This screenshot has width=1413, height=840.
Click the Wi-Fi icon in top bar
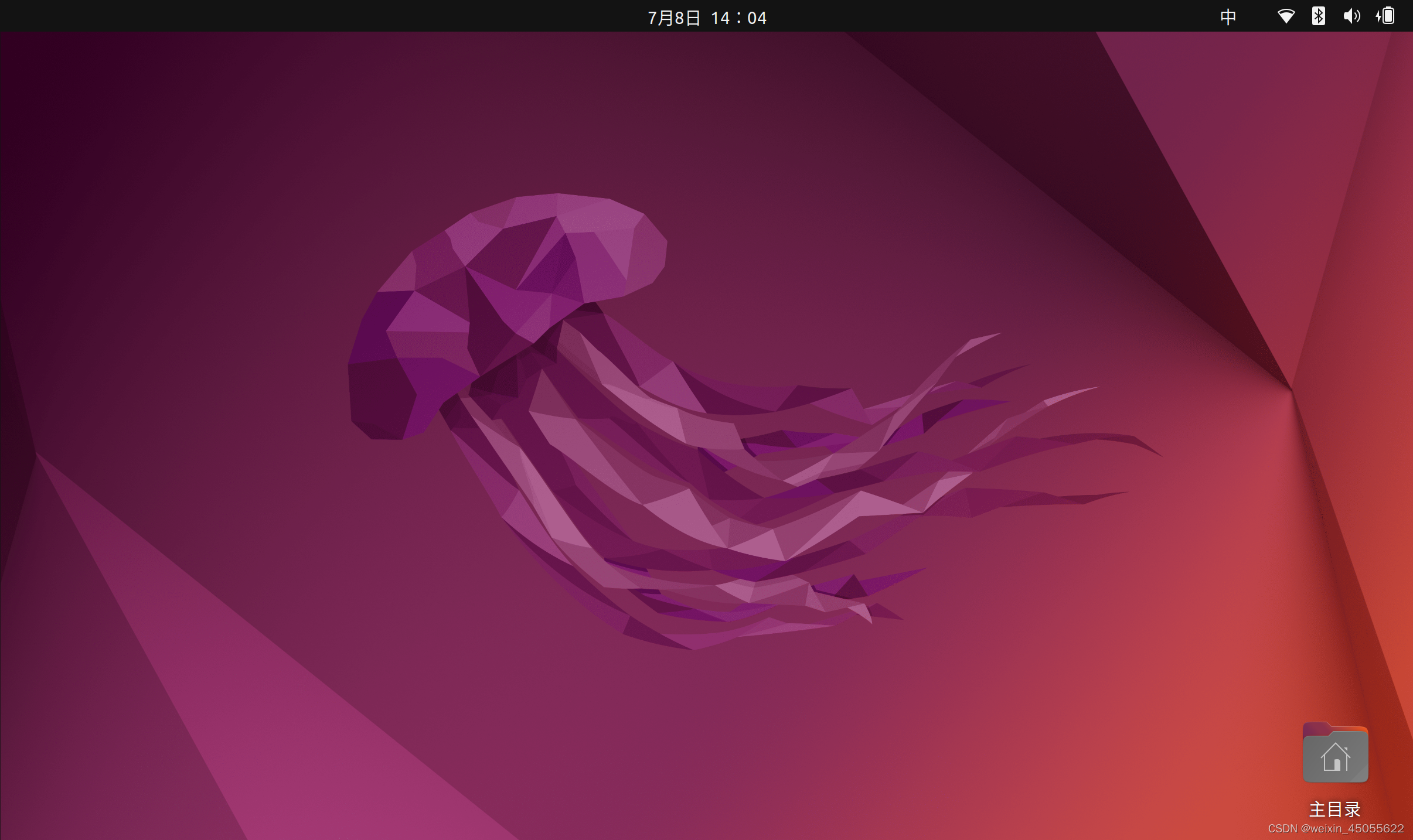point(1286,16)
